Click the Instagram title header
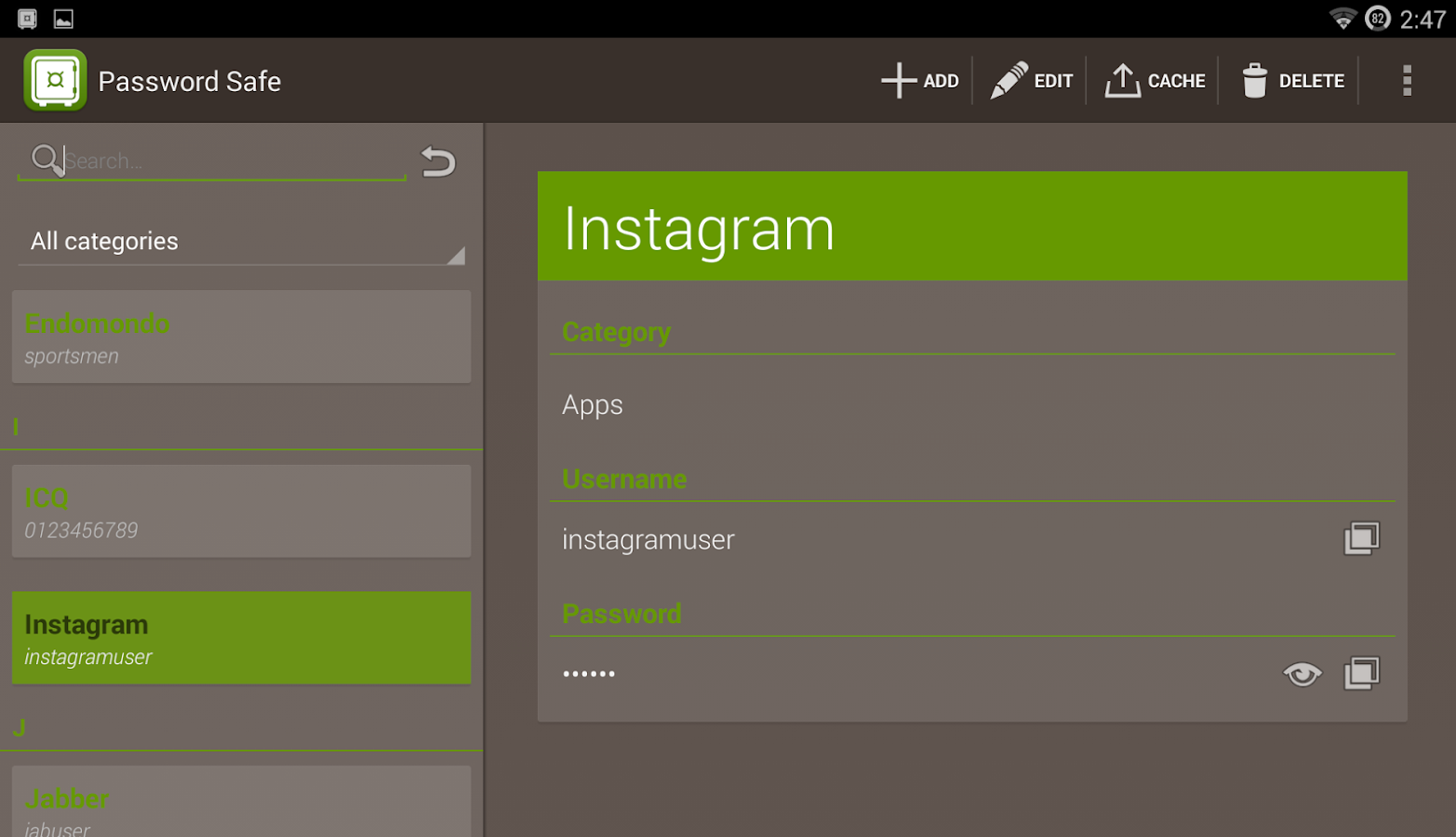Viewport: 1456px width, 837px height. click(x=698, y=226)
